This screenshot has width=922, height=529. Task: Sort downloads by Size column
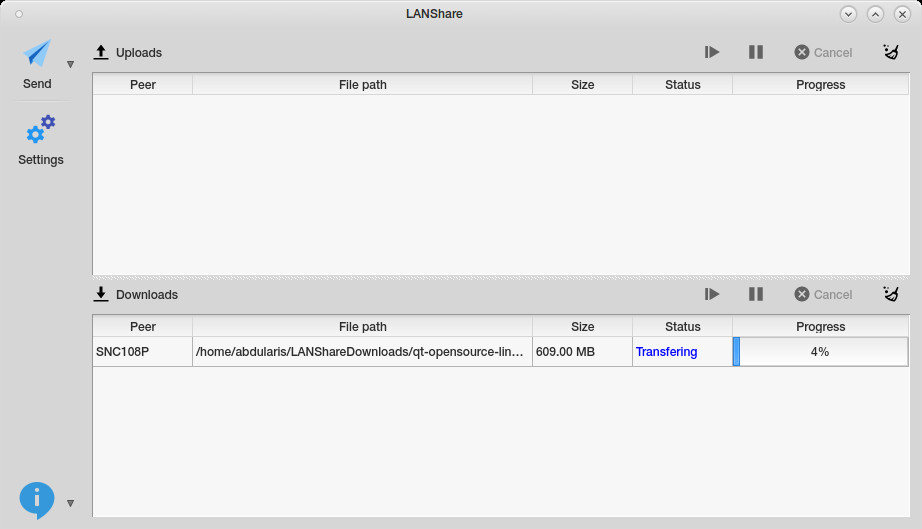click(x=583, y=327)
